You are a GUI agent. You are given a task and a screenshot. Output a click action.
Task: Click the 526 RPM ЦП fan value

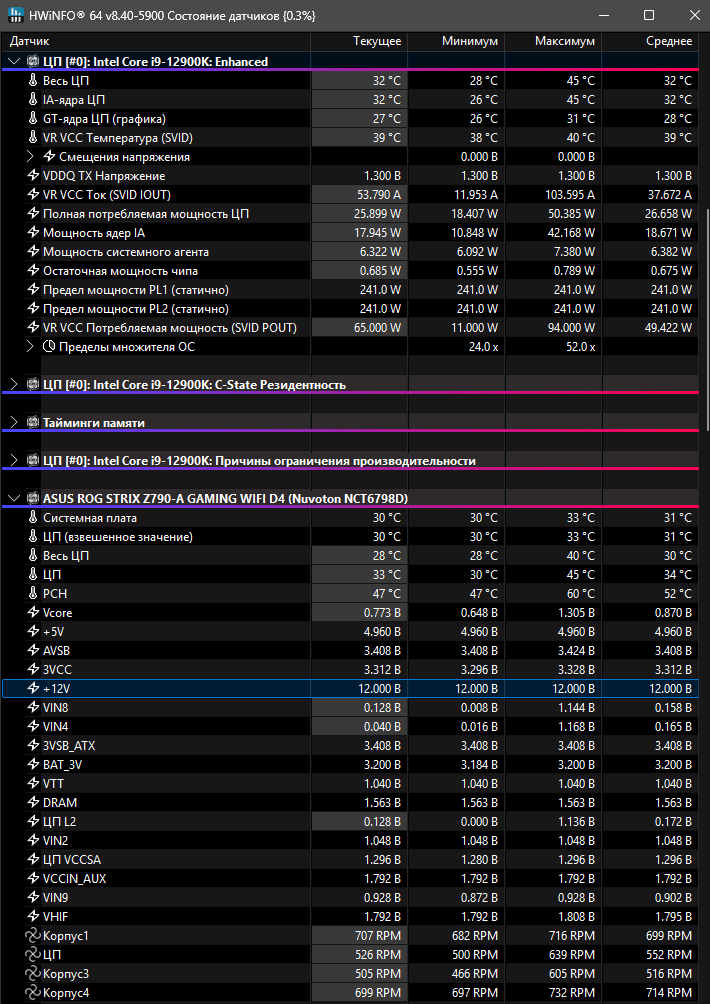378,955
